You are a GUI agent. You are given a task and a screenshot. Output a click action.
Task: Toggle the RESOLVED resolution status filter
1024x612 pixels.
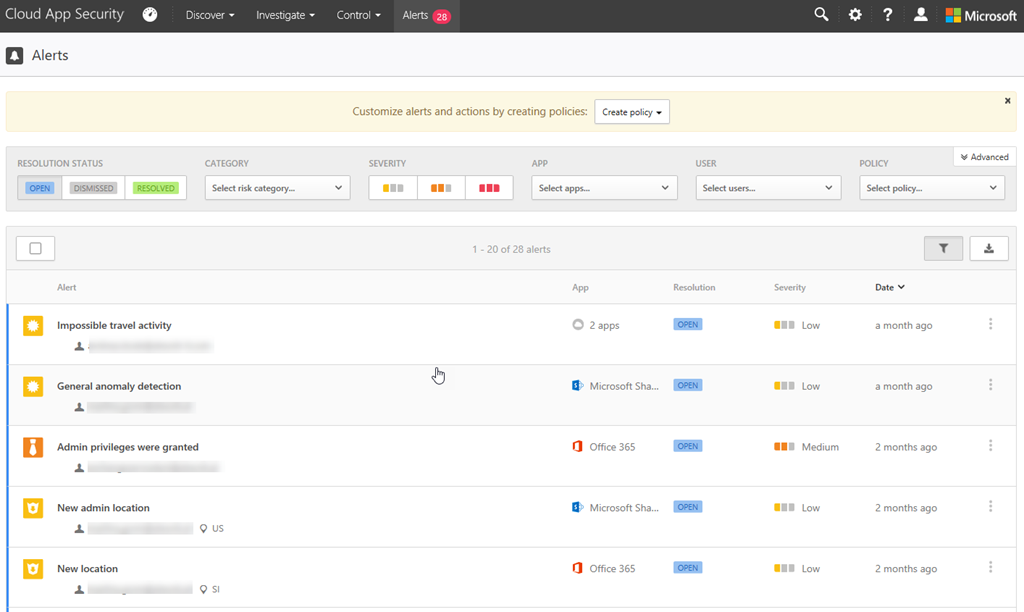click(156, 188)
